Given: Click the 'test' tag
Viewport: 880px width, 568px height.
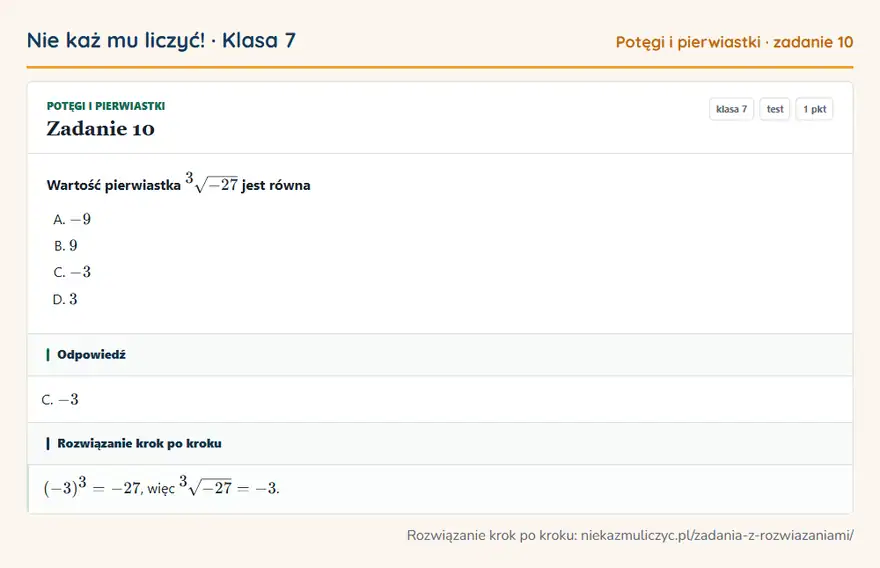Looking at the screenshot, I should click(774, 109).
